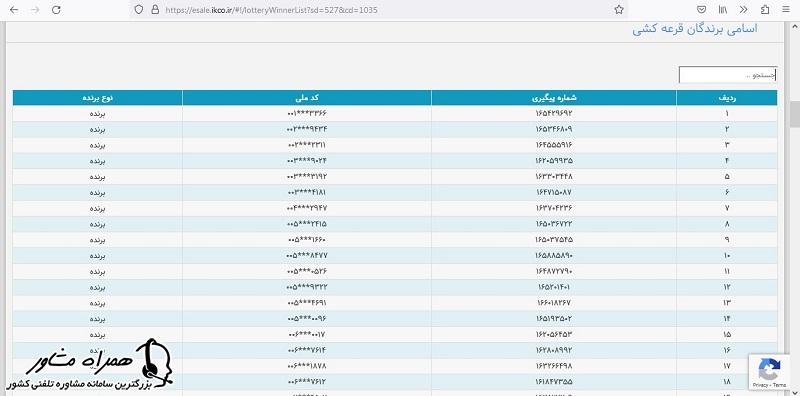Select tracking number ۱۶۵۱۹۳۵۰۲
The image size is (800, 396).
554,319
